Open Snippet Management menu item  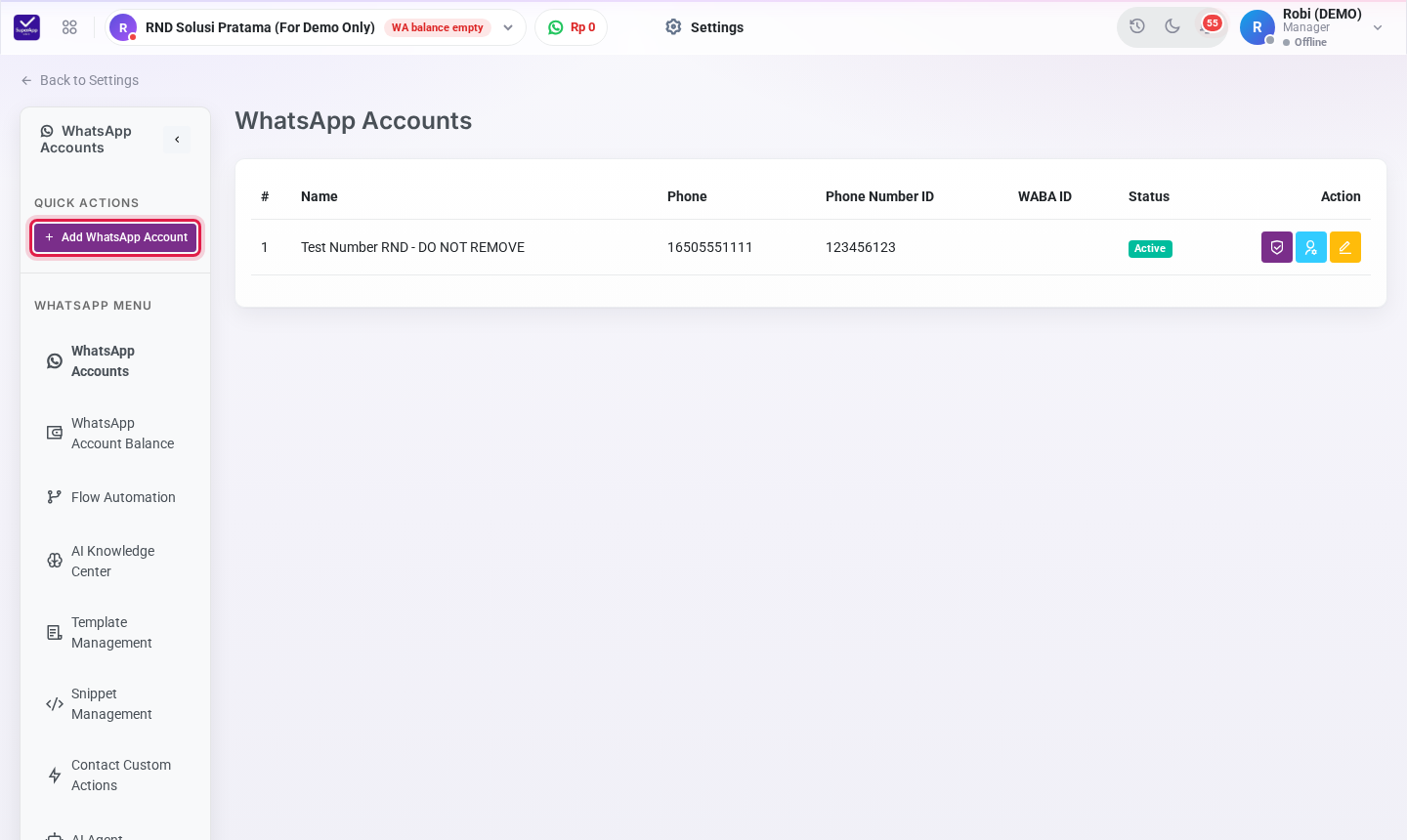[x=115, y=703]
